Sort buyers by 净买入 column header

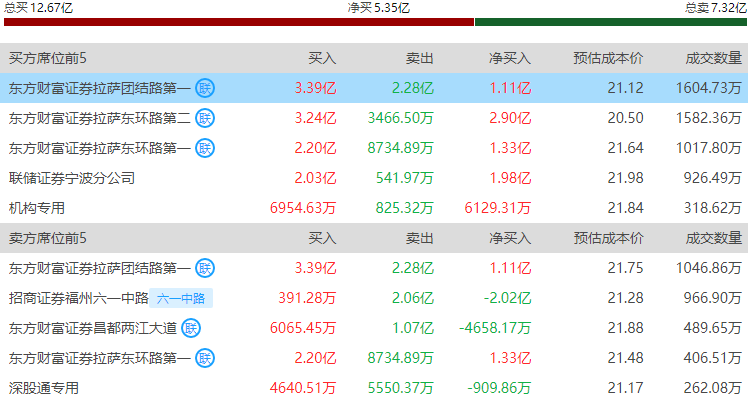click(x=510, y=58)
